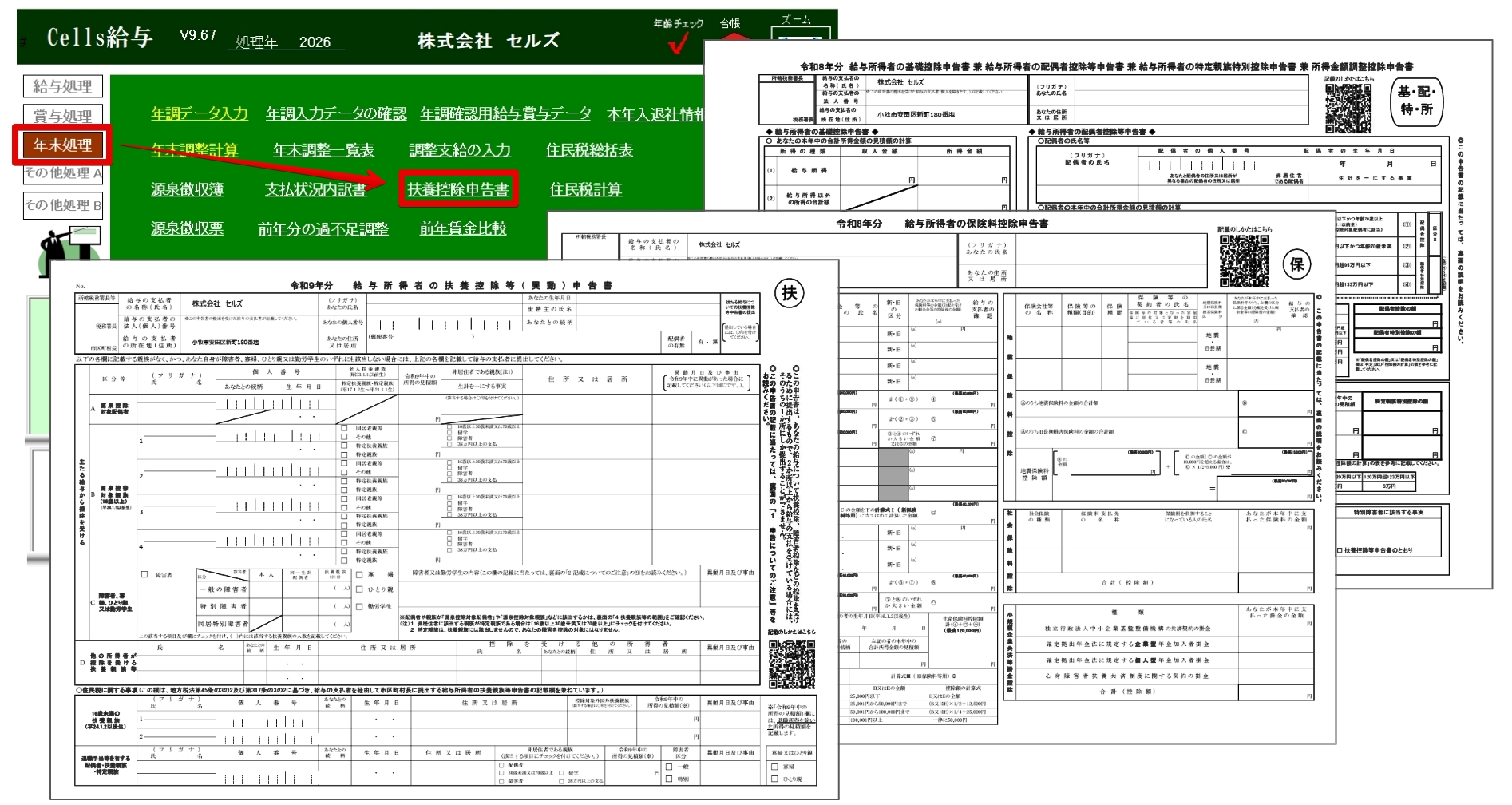This screenshot has width=1512, height=805.
Task: Open the 支払状況内訳書 link
Action: 315,190
